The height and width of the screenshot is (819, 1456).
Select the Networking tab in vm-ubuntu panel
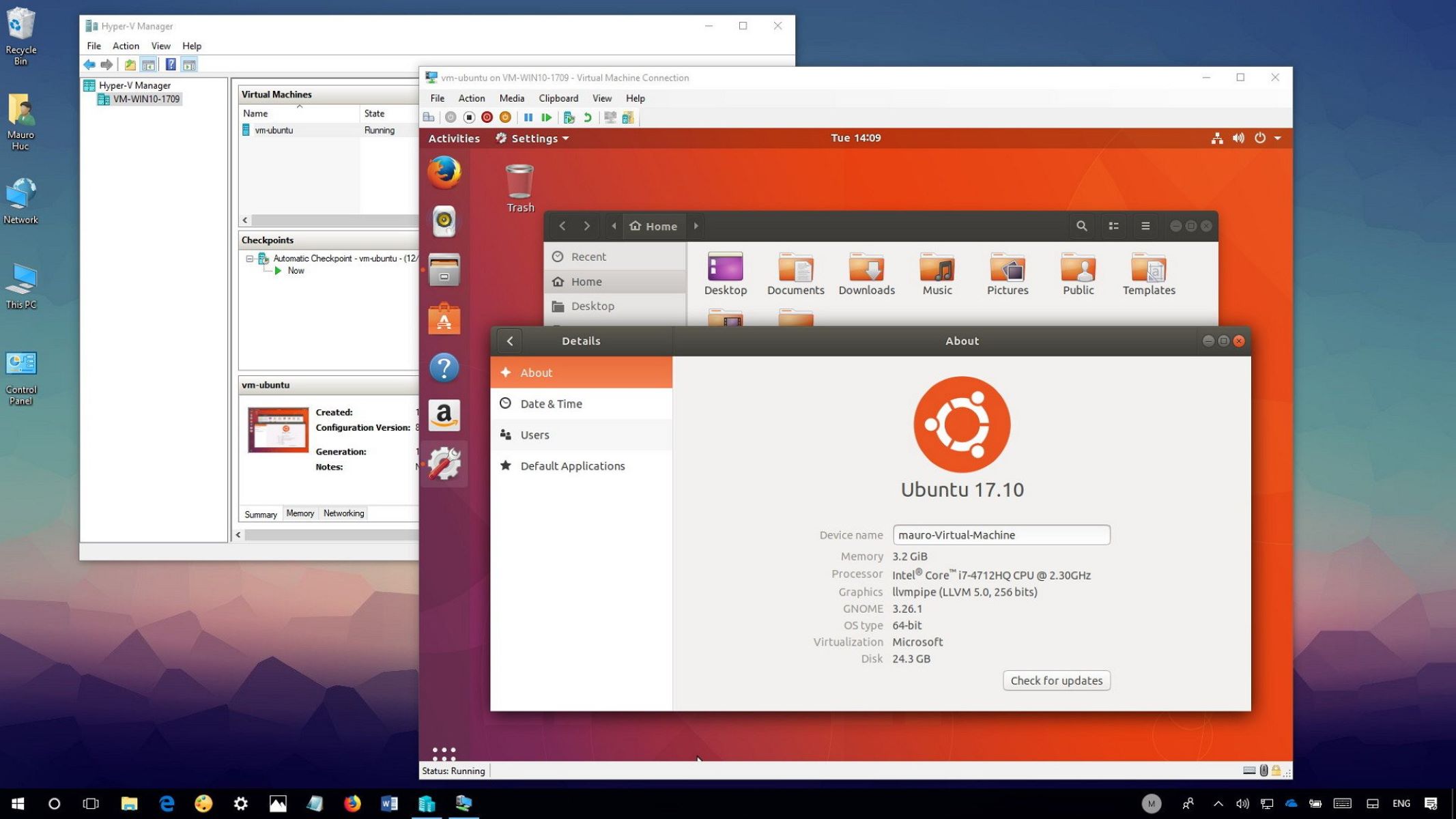click(343, 512)
